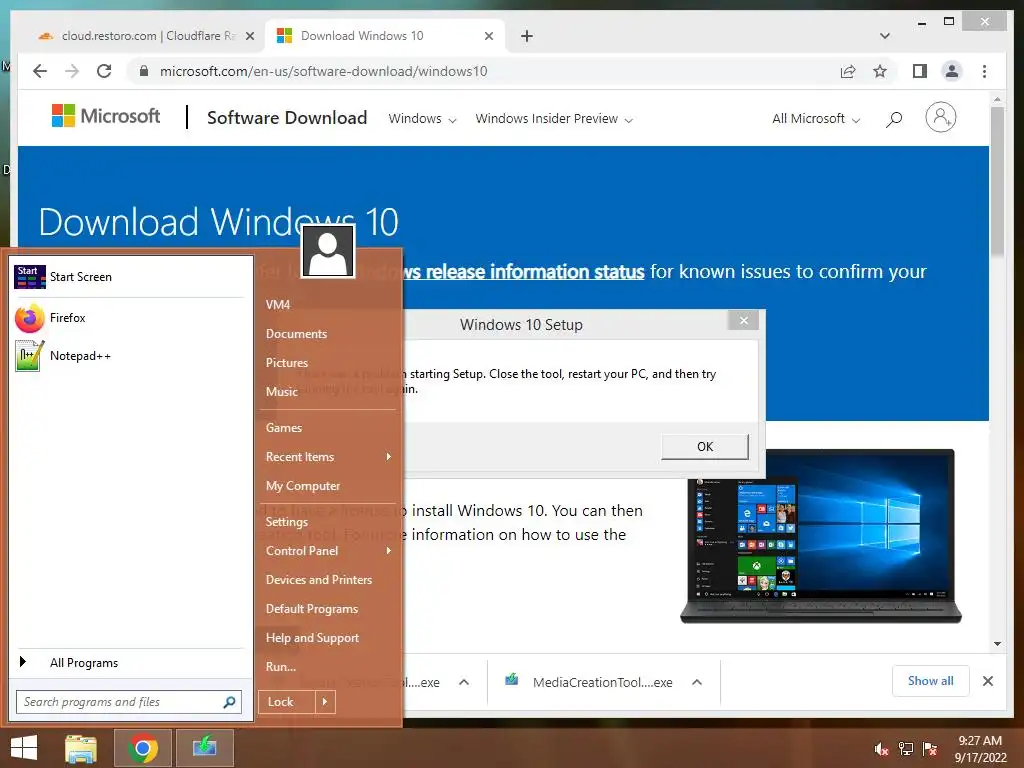Expand All Programs in start menu
Image resolution: width=1024 pixels, height=768 pixels.
click(x=129, y=663)
